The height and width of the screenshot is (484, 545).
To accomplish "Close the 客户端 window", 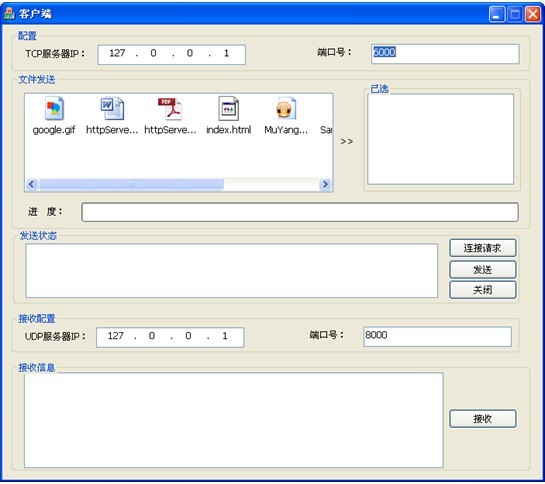I will [532, 15].
